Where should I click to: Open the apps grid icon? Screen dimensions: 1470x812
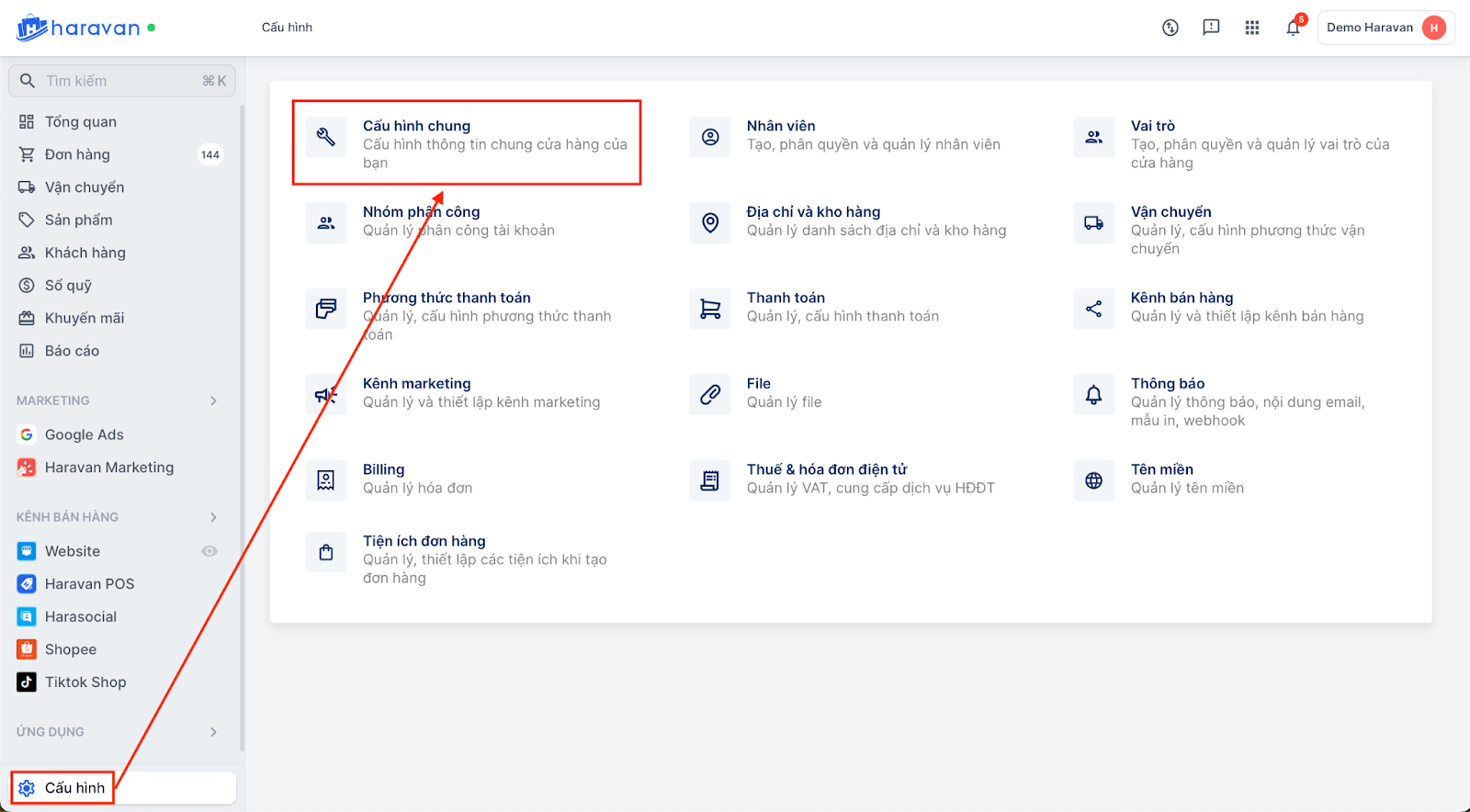(x=1251, y=28)
